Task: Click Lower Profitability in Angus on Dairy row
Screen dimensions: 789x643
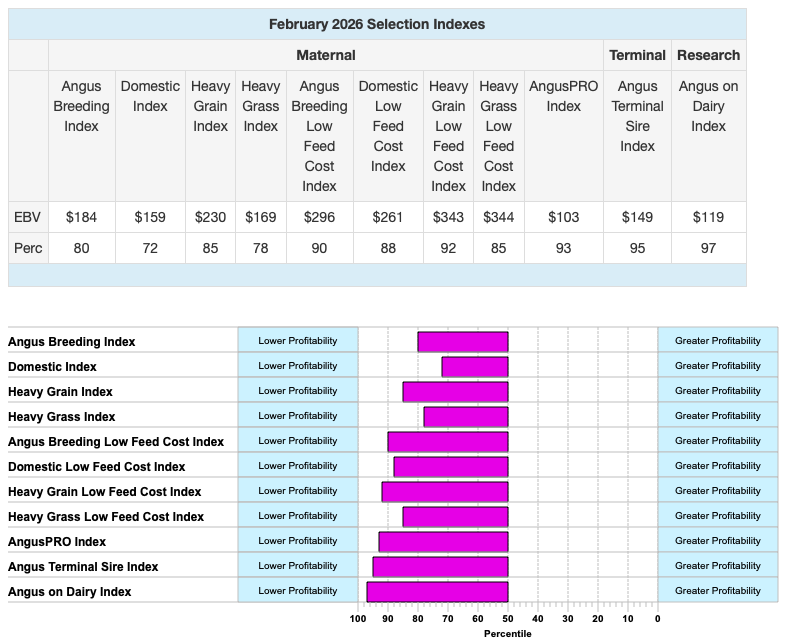Action: click(x=298, y=591)
